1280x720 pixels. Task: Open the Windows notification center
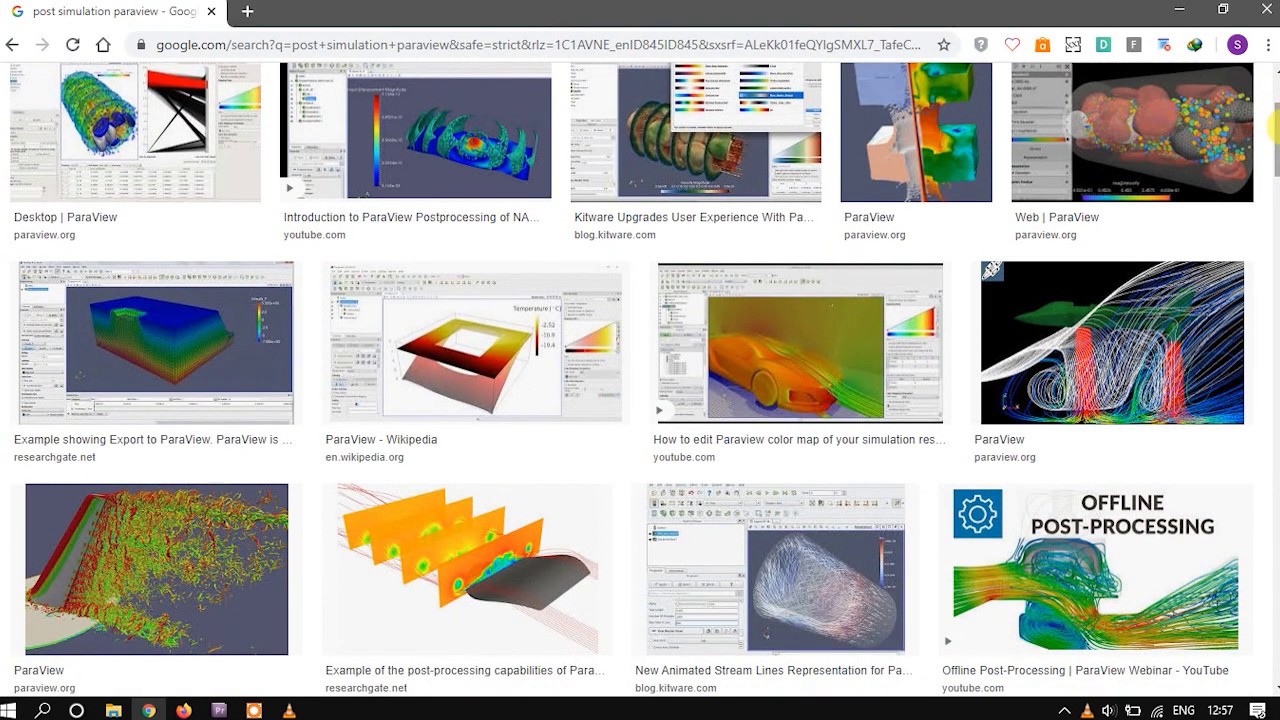pyautogui.click(x=1258, y=711)
